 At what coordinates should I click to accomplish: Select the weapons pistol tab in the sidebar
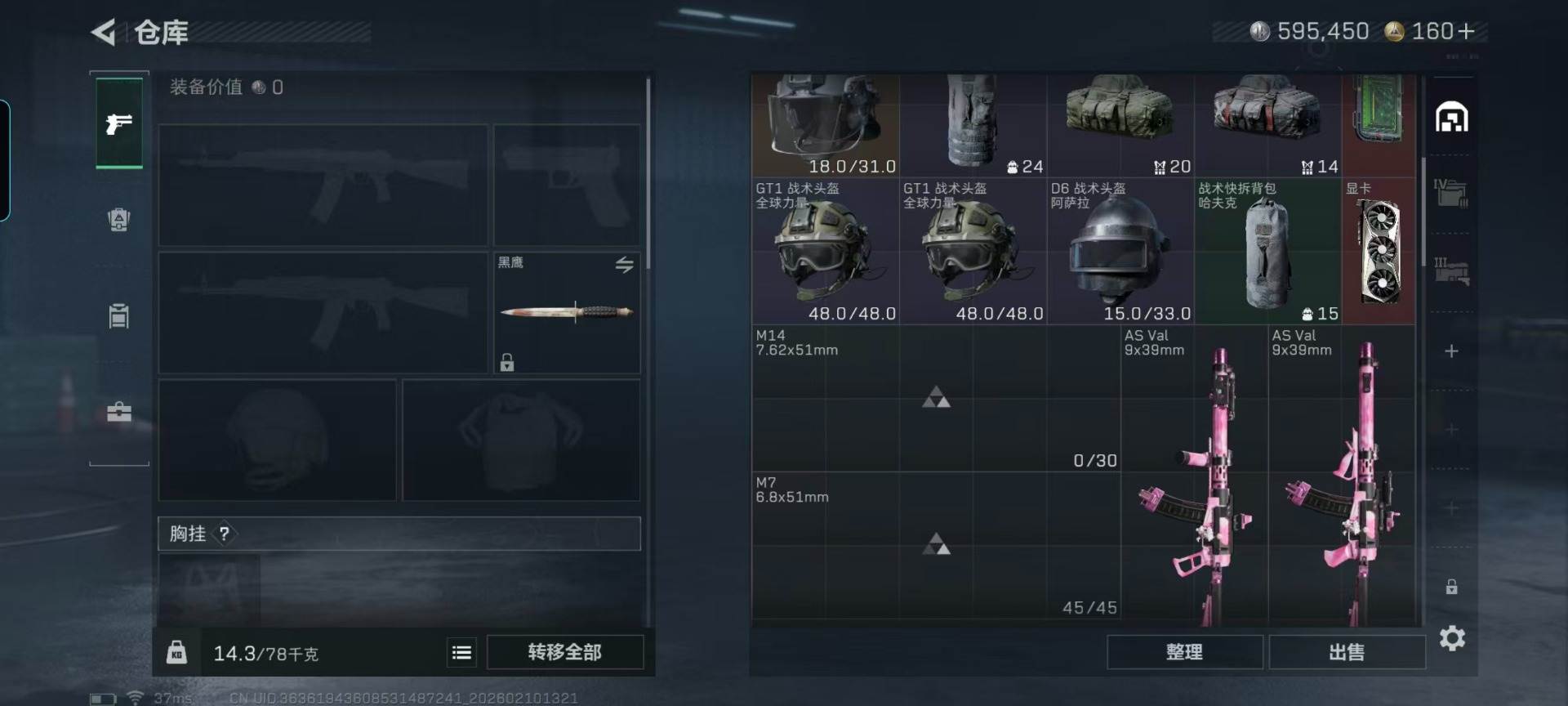click(x=119, y=123)
